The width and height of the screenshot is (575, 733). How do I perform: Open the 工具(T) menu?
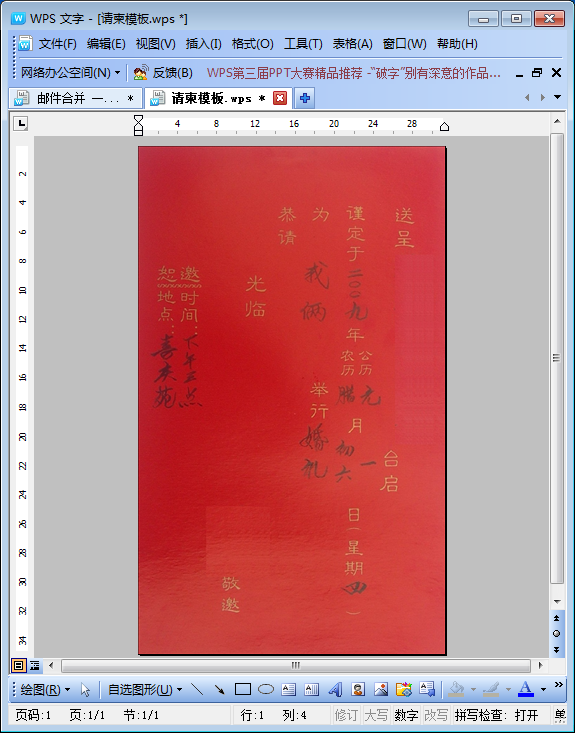[303, 44]
